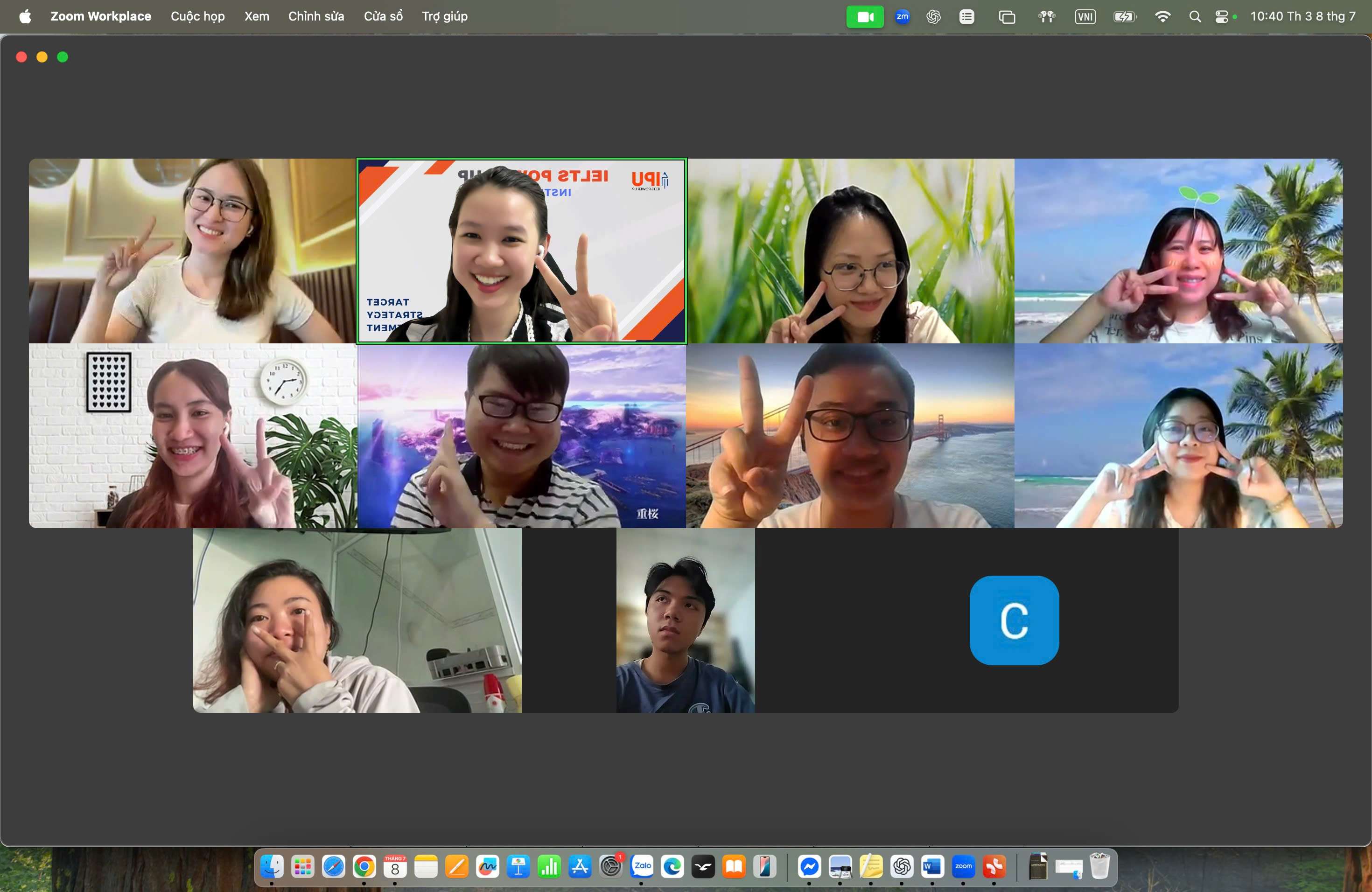Open the VNI input source menu
1372x892 pixels.
click(x=1085, y=17)
